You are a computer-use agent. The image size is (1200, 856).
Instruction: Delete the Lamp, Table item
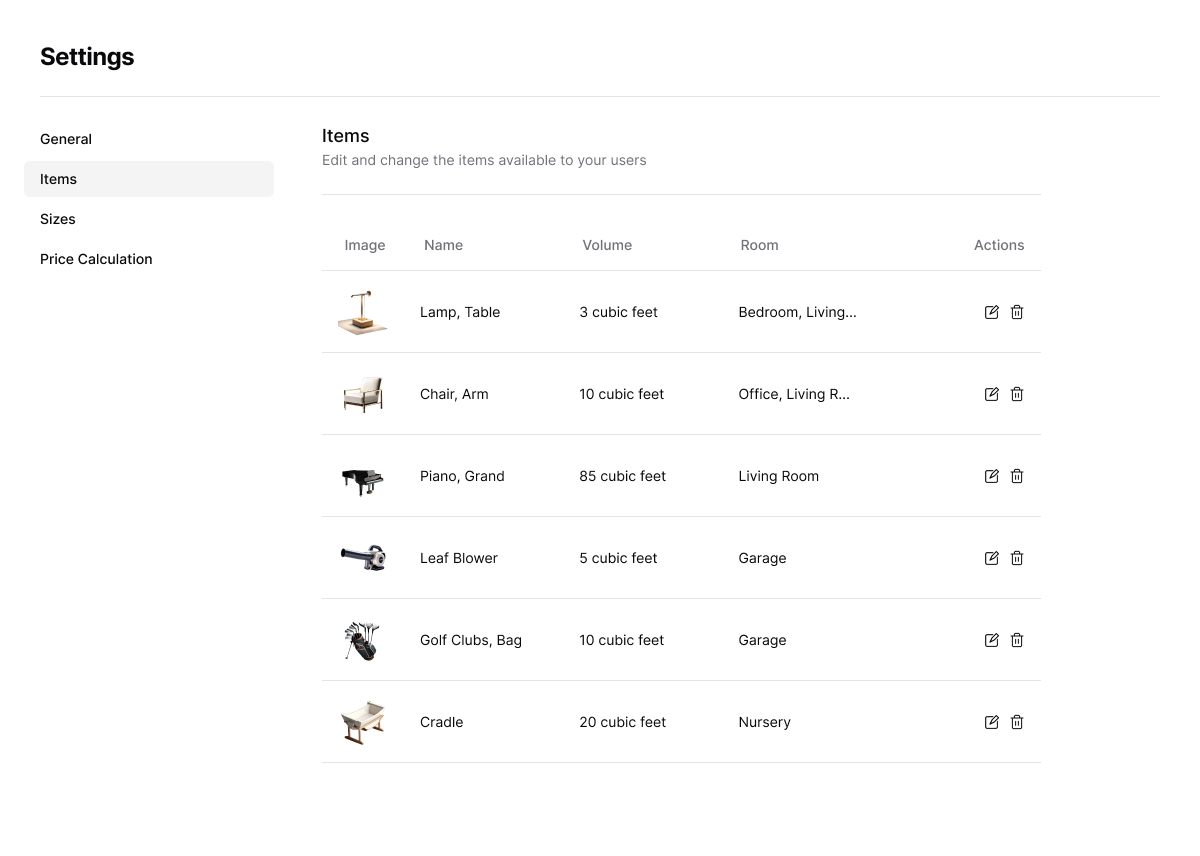click(x=1017, y=312)
